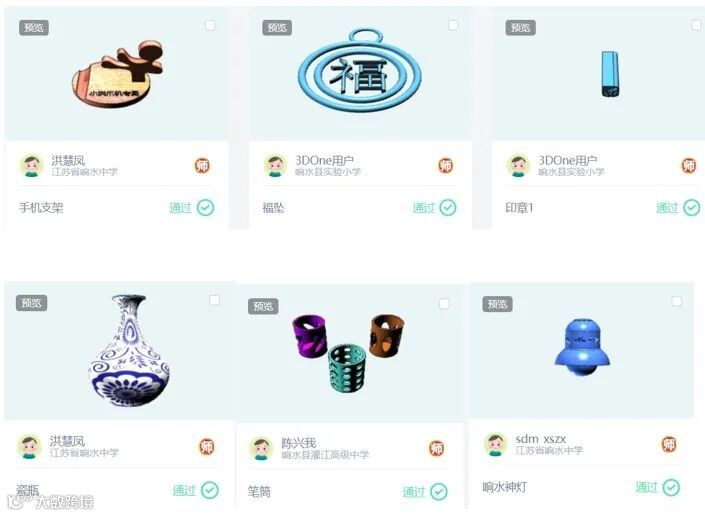Click 陈兴我 user avatar
This screenshot has width=705, height=516.
point(261,448)
